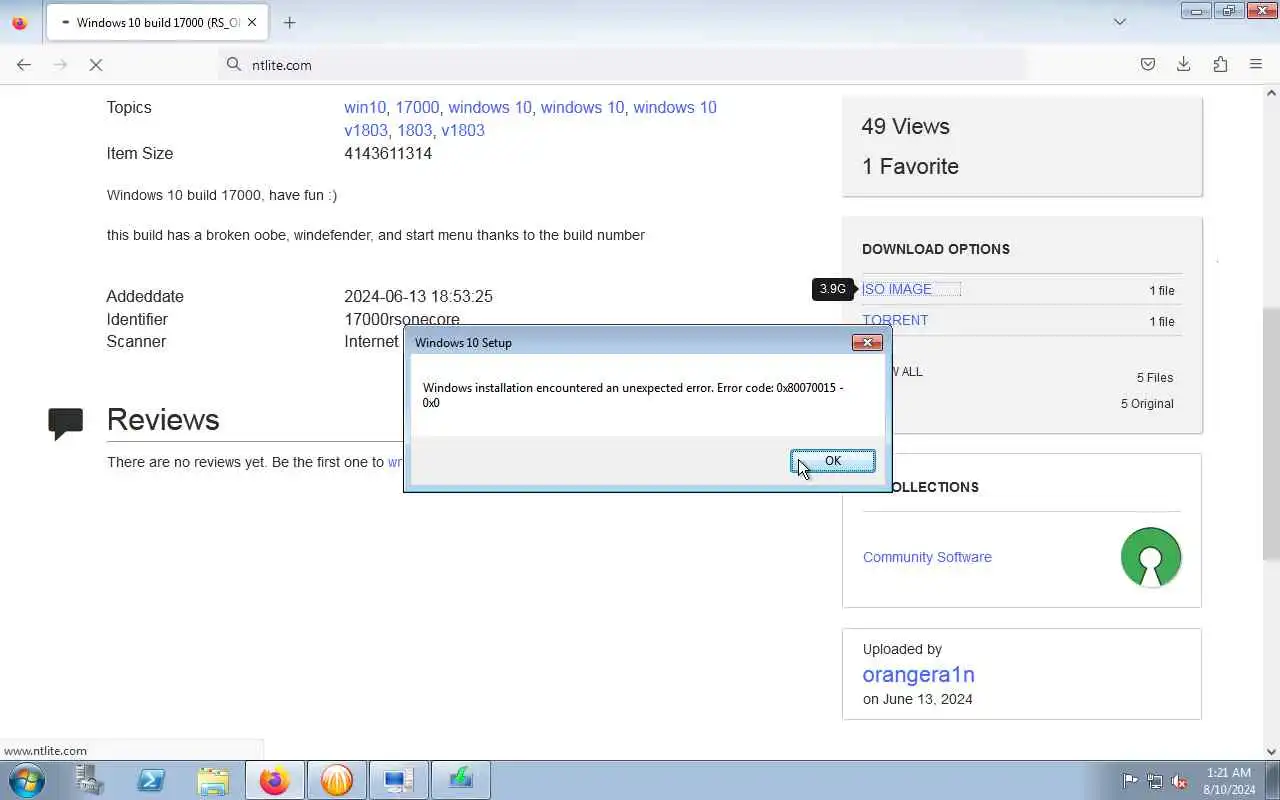Screen dimensions: 1280x800
Task: Click OK in the Windows 10 Setup dialog
Action: [x=833, y=461]
